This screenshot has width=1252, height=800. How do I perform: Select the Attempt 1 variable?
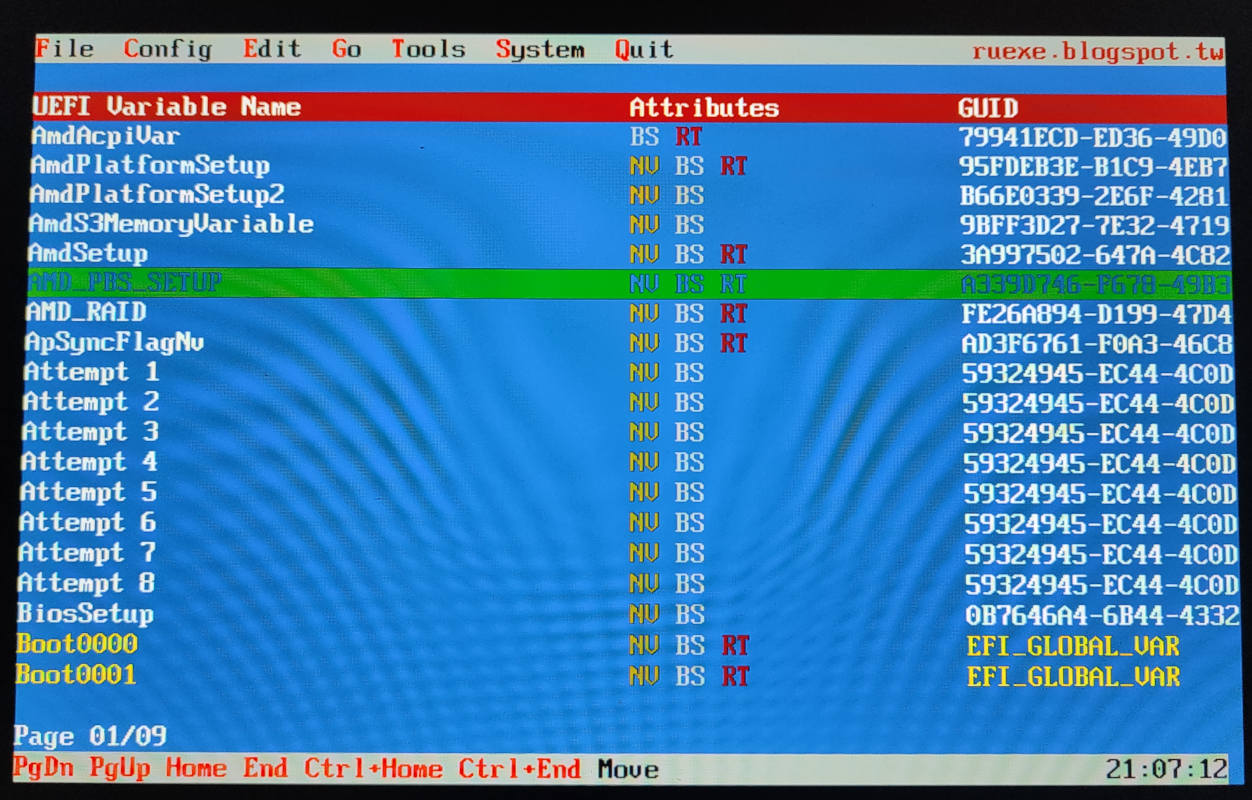coord(91,373)
